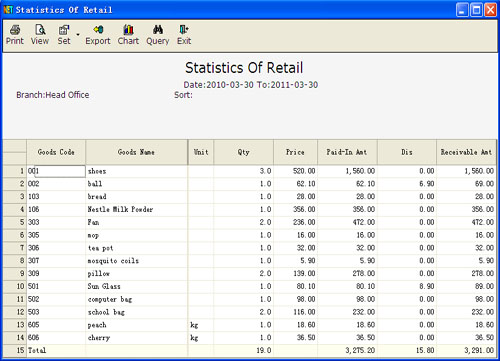Click the total discount cell 15.80
The width and height of the screenshot is (500, 361).
(x=407, y=350)
